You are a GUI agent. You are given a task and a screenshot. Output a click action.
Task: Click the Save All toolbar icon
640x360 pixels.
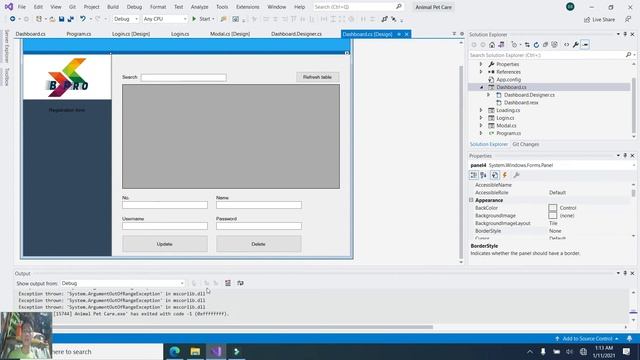click(71, 19)
